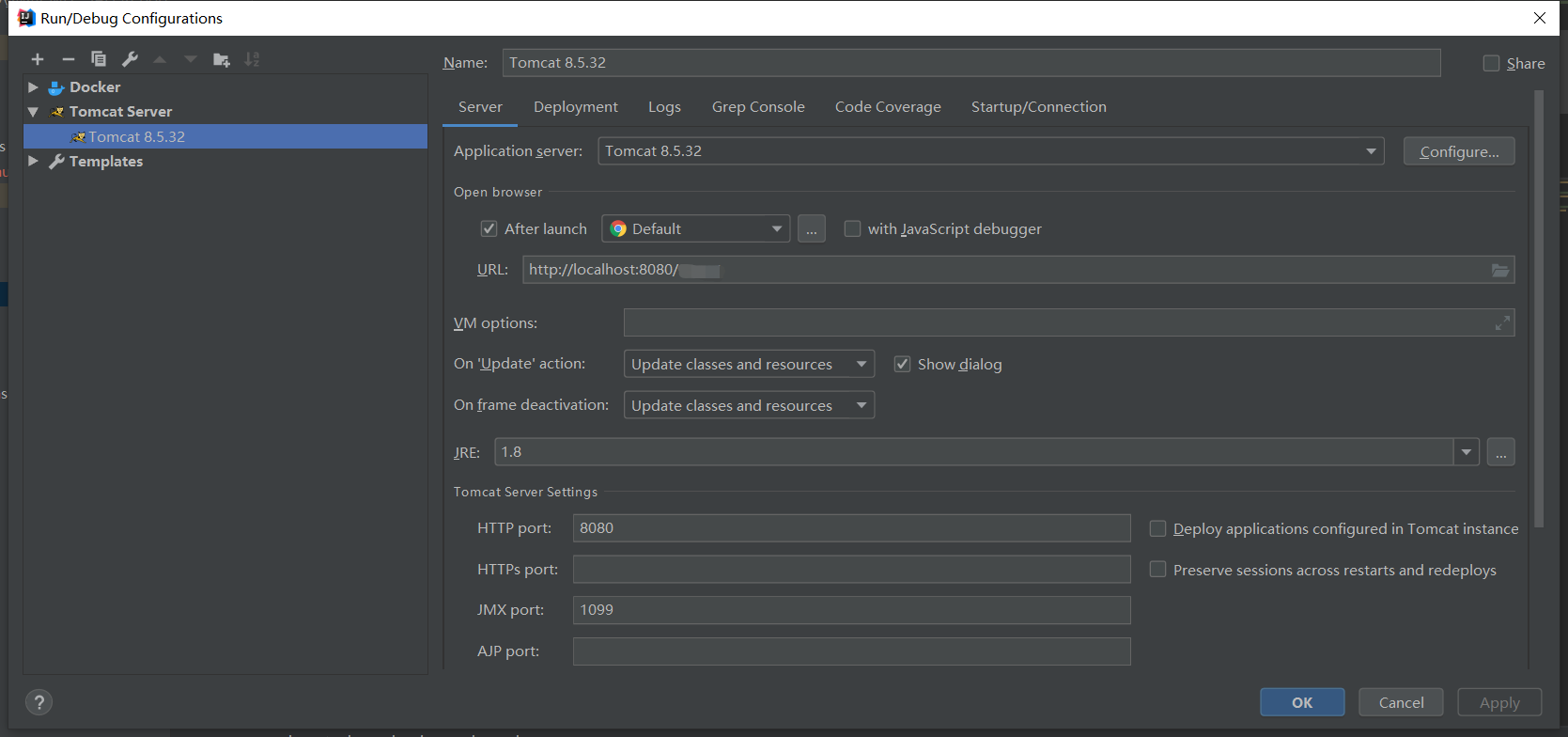Sort configurations alphabetically
Image resolution: width=1568 pixels, height=737 pixels.
click(x=252, y=59)
